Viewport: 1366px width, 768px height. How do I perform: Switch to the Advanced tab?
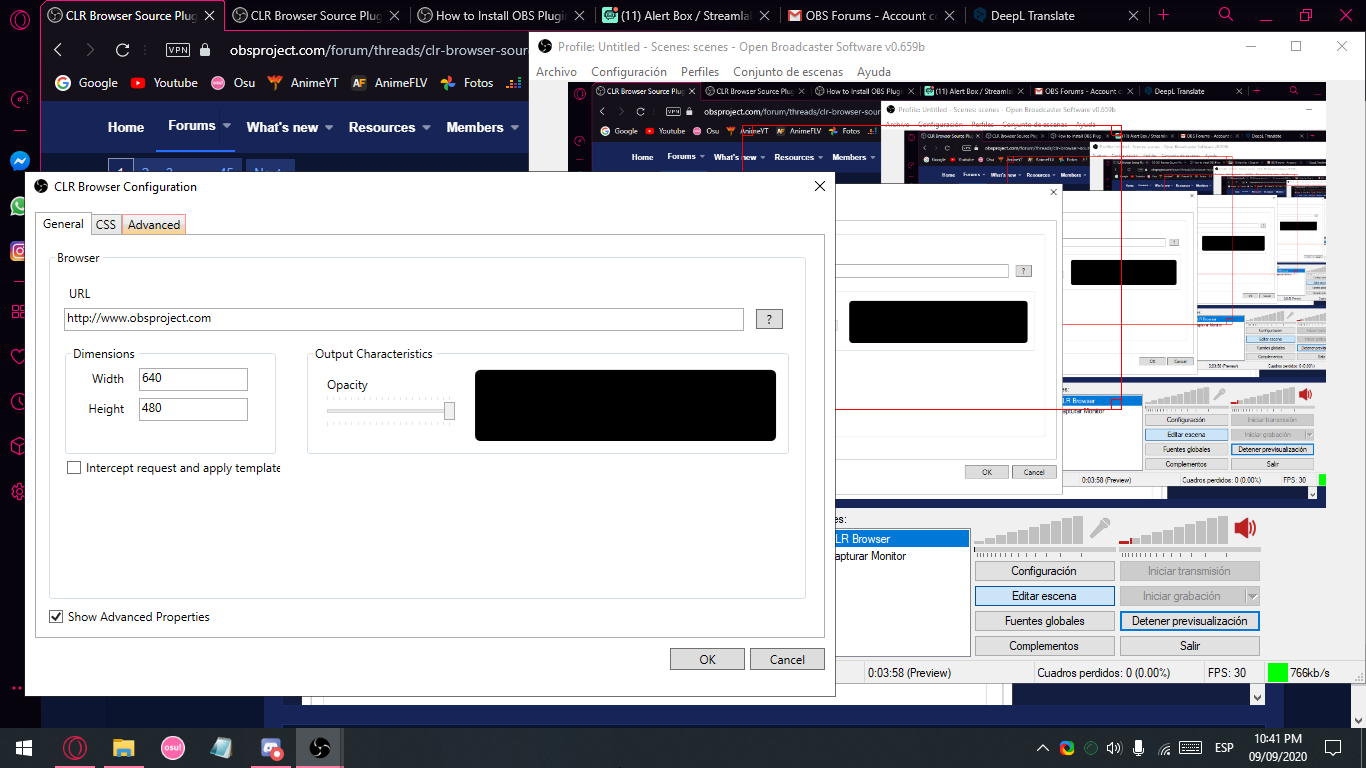coord(154,225)
